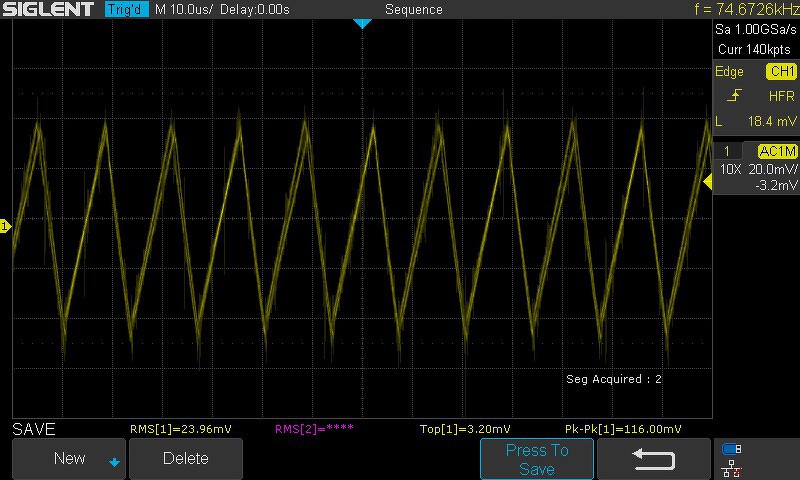Click the Seg Acquired : 2 label
800x480 pixels.
click(614, 379)
